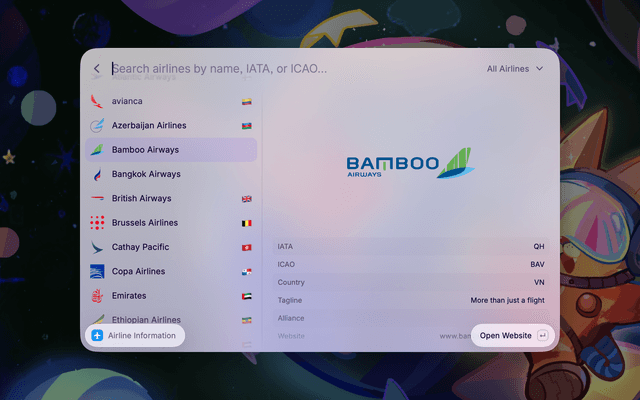640x400 pixels.
Task: Select Emirates in the list
Action: (129, 296)
